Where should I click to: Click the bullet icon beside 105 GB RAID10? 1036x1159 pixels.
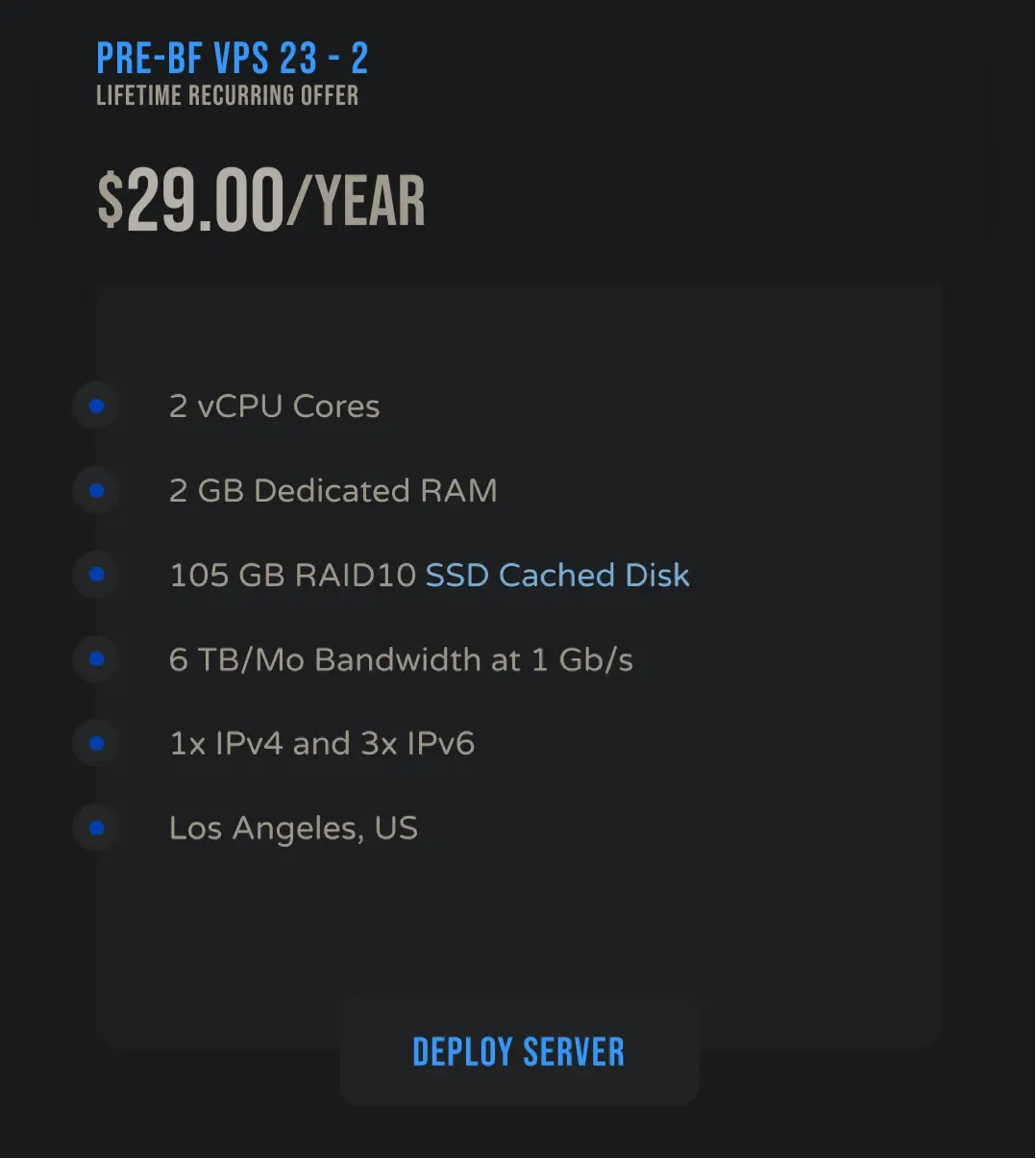click(x=96, y=575)
